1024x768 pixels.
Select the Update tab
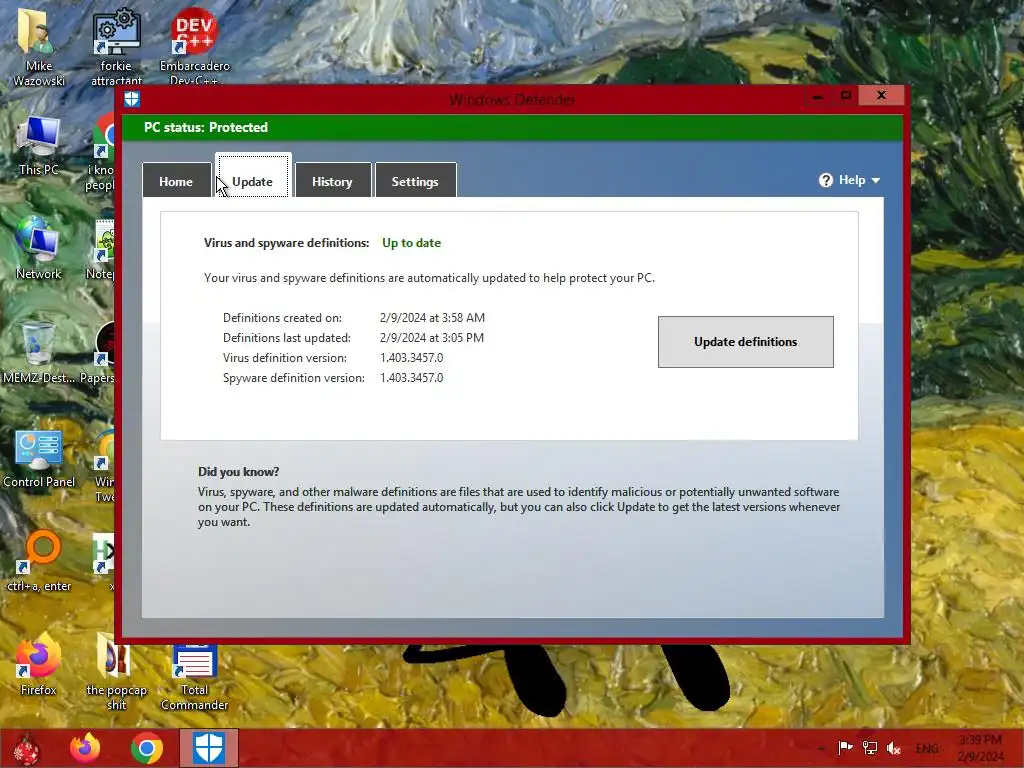tap(253, 176)
